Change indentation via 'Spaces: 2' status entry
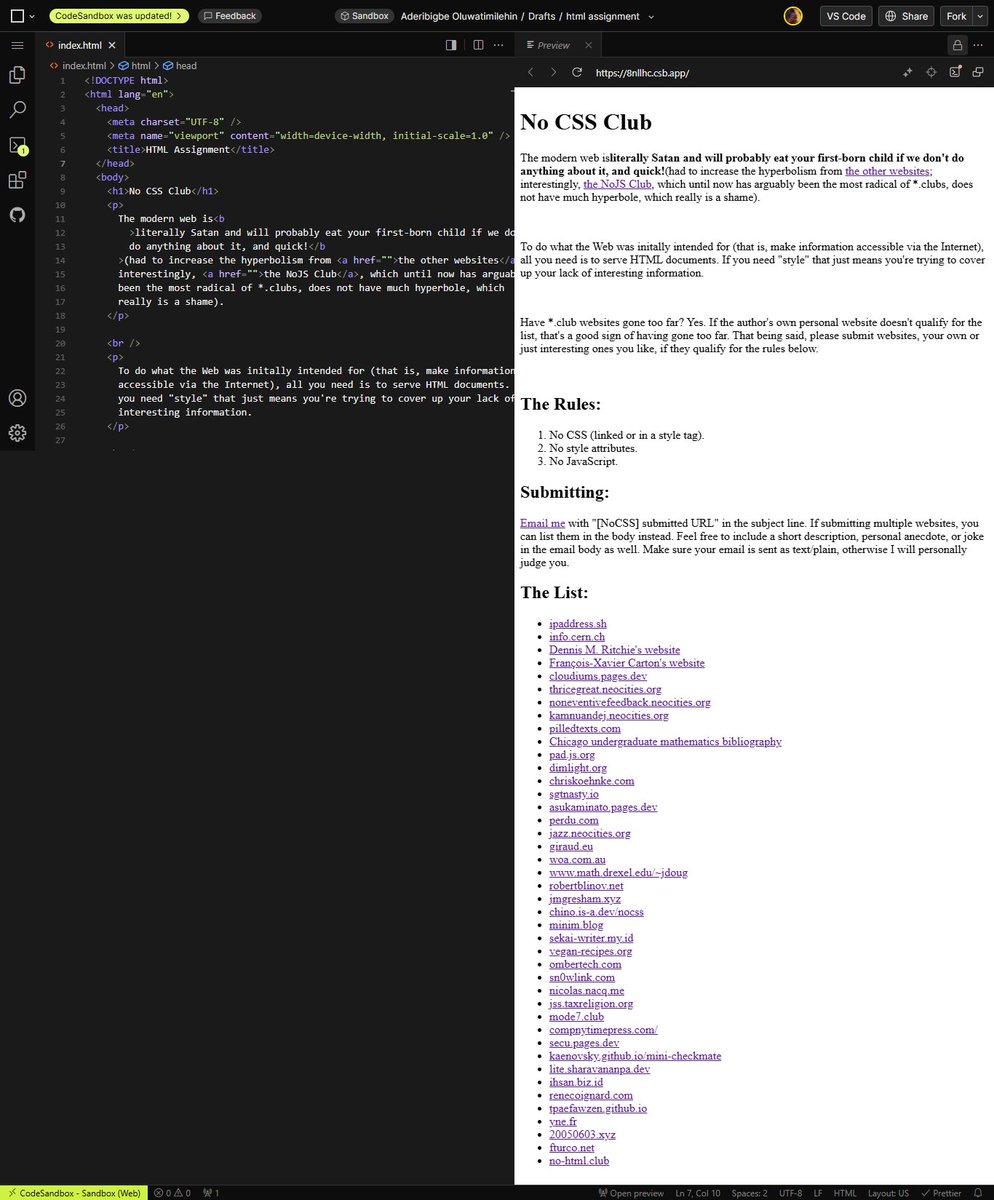Screen dimensions: 994x1200 (749, 1192)
